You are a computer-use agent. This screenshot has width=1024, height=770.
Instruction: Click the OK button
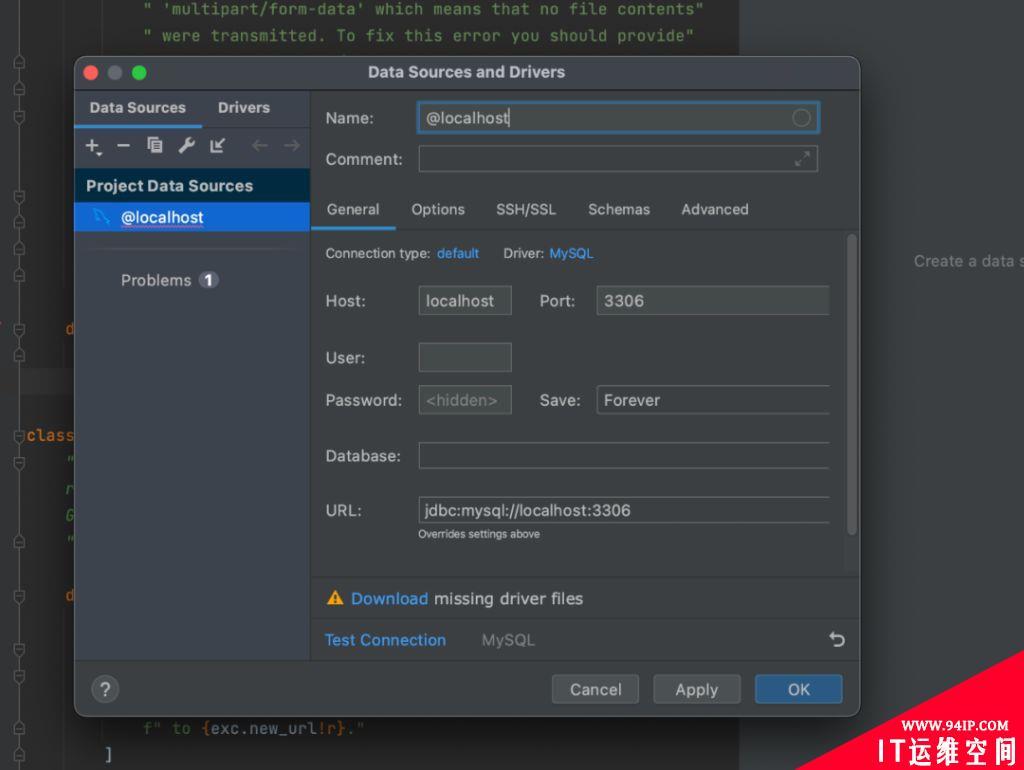click(799, 689)
